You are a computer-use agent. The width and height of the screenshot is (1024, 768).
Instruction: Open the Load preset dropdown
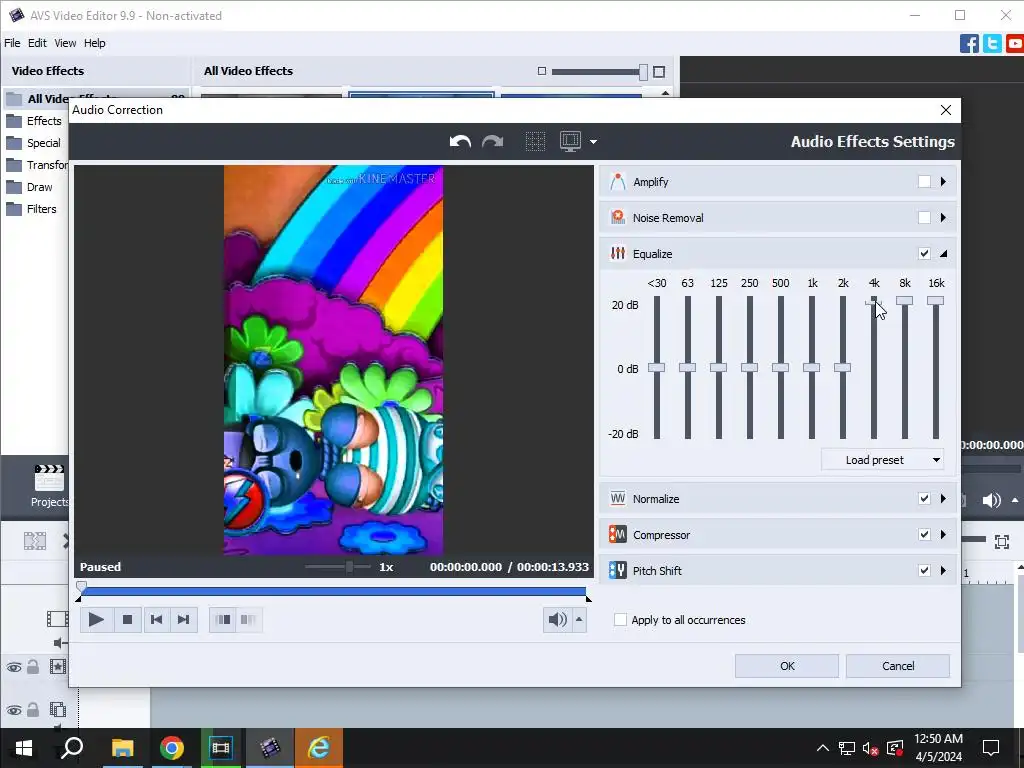[882, 460]
